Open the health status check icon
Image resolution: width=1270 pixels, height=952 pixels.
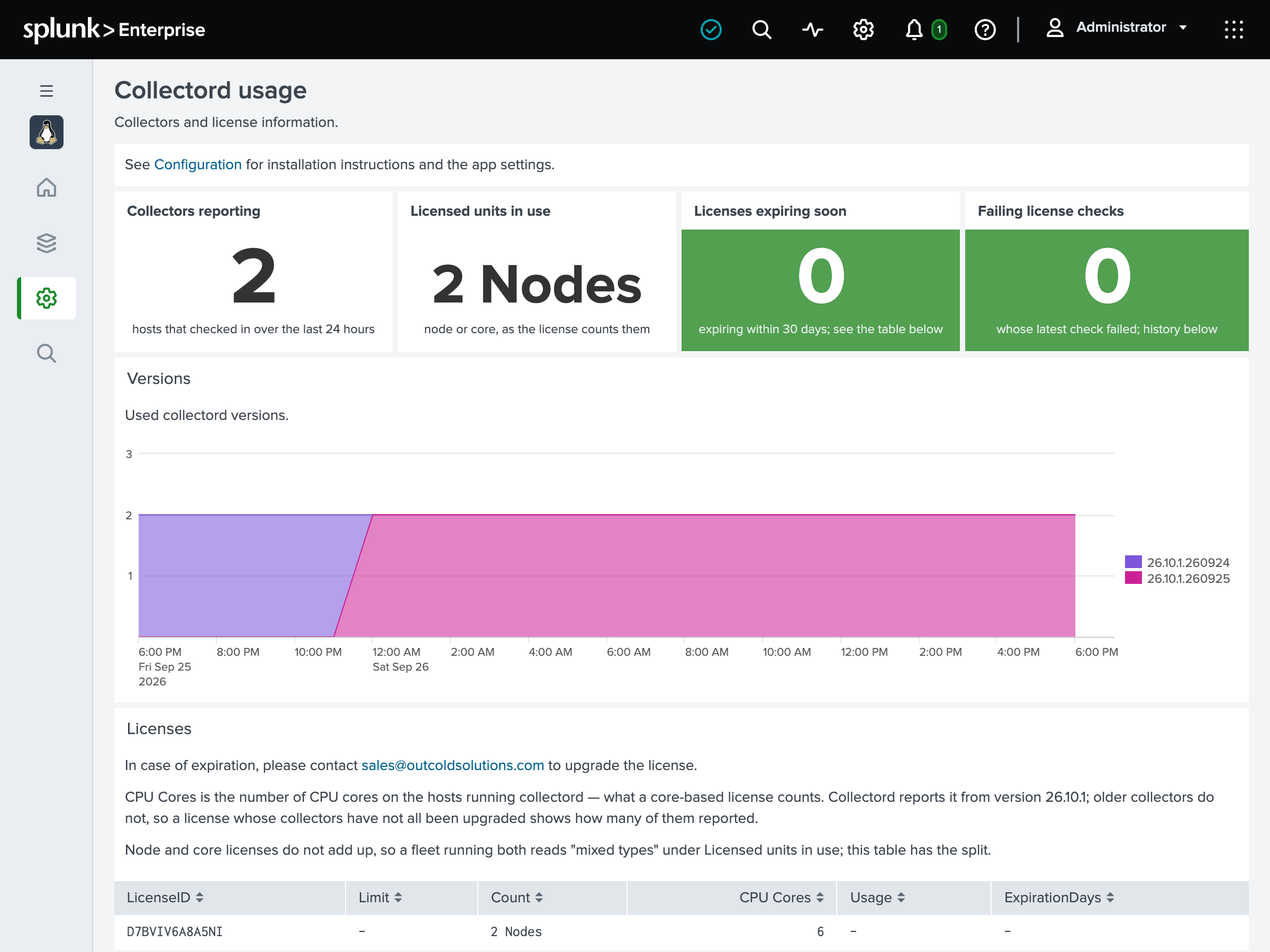[x=711, y=29]
